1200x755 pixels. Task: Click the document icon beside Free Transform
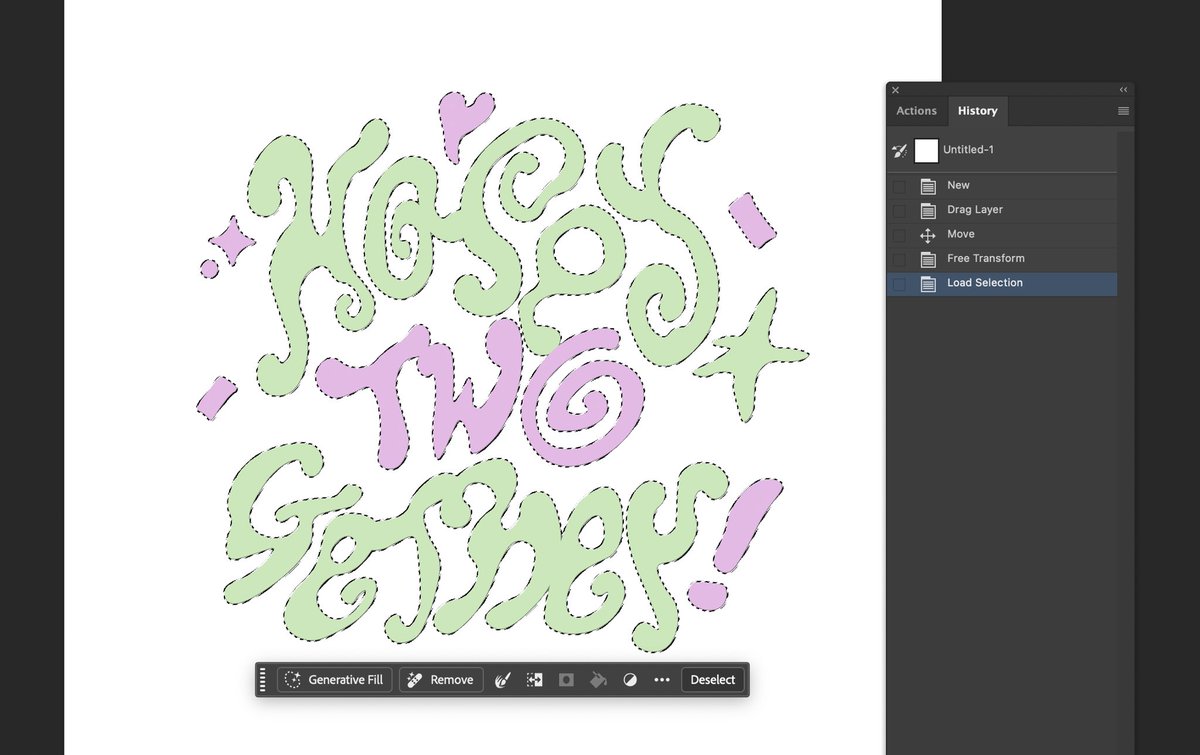pyautogui.click(x=927, y=259)
